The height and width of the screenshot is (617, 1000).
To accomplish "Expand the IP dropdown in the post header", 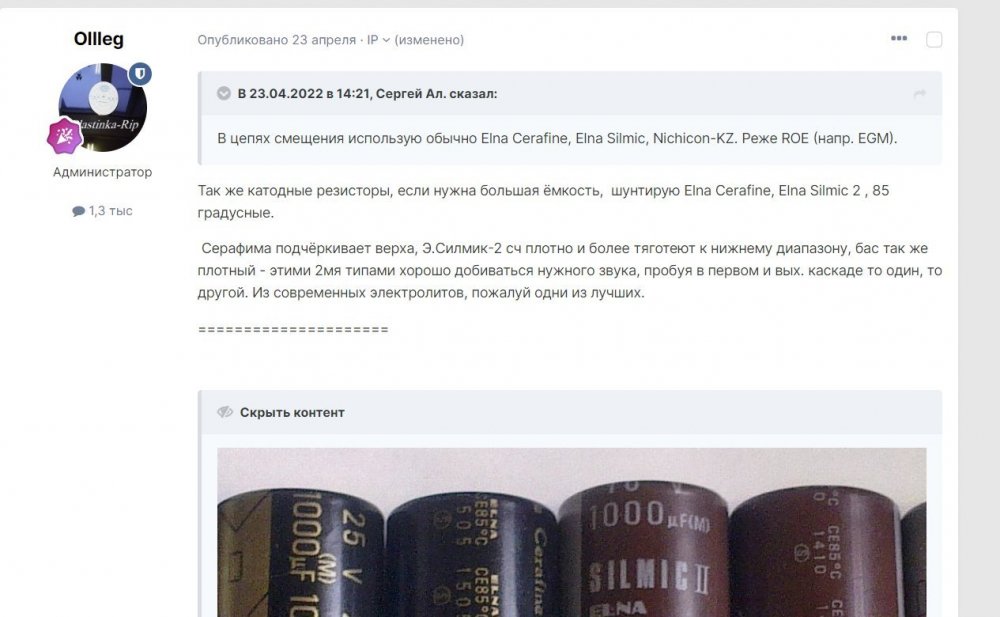I will coord(378,40).
